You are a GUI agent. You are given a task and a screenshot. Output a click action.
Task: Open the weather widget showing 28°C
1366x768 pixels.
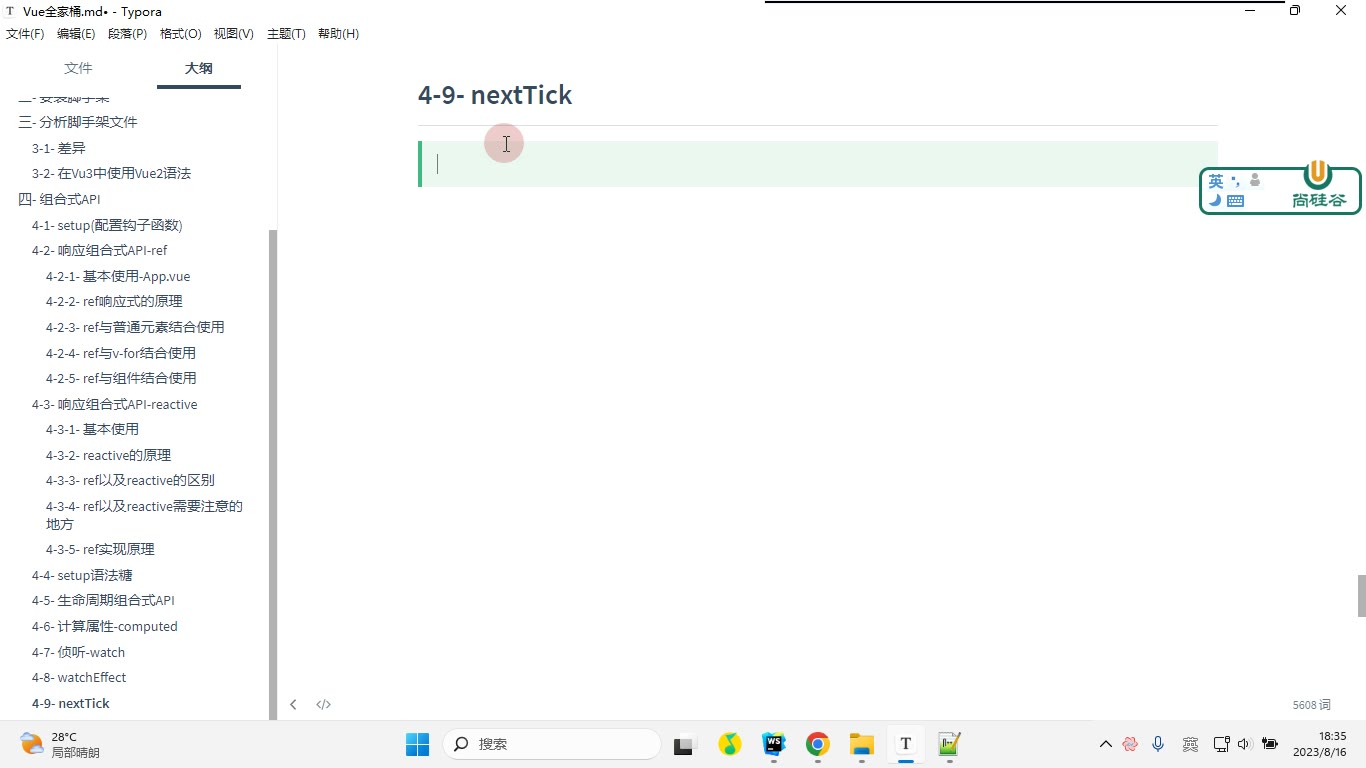pos(60,744)
